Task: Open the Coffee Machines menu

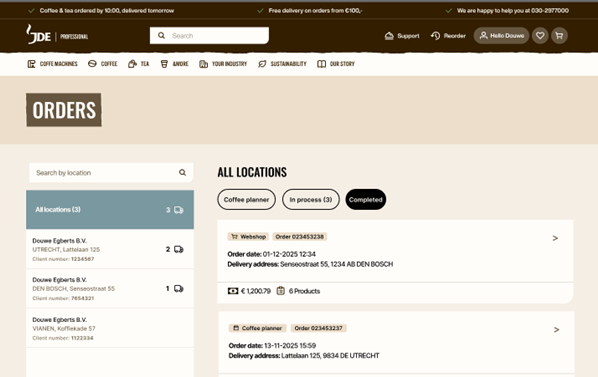Action: coord(53,64)
